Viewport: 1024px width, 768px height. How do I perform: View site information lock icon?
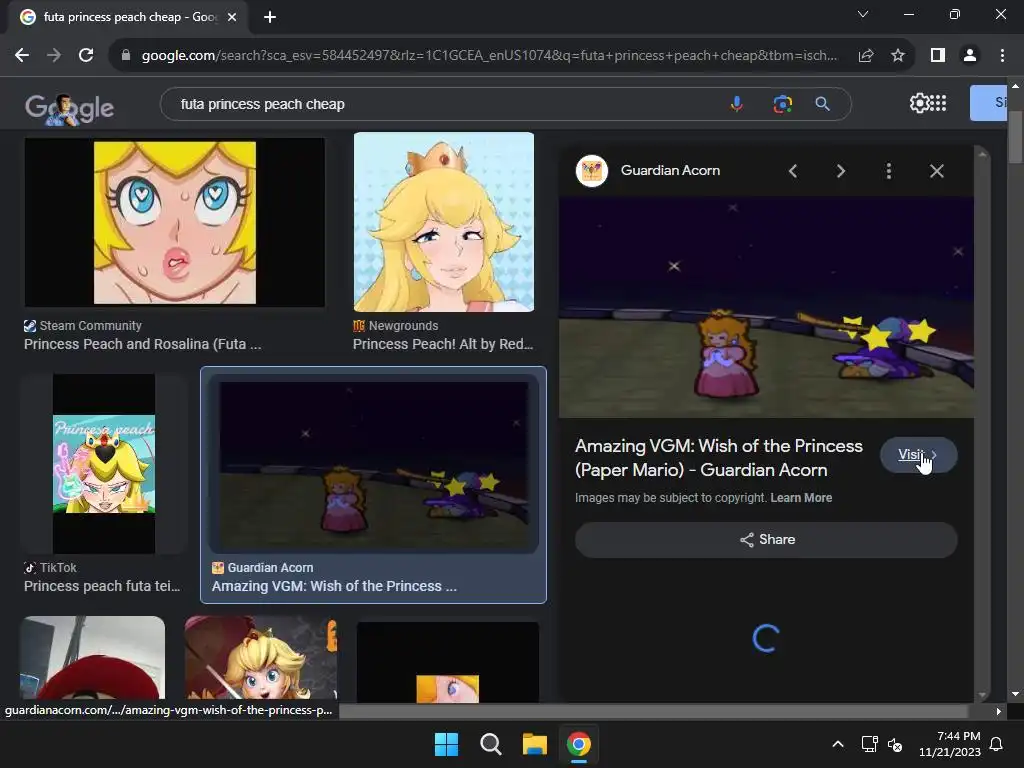tap(126, 56)
